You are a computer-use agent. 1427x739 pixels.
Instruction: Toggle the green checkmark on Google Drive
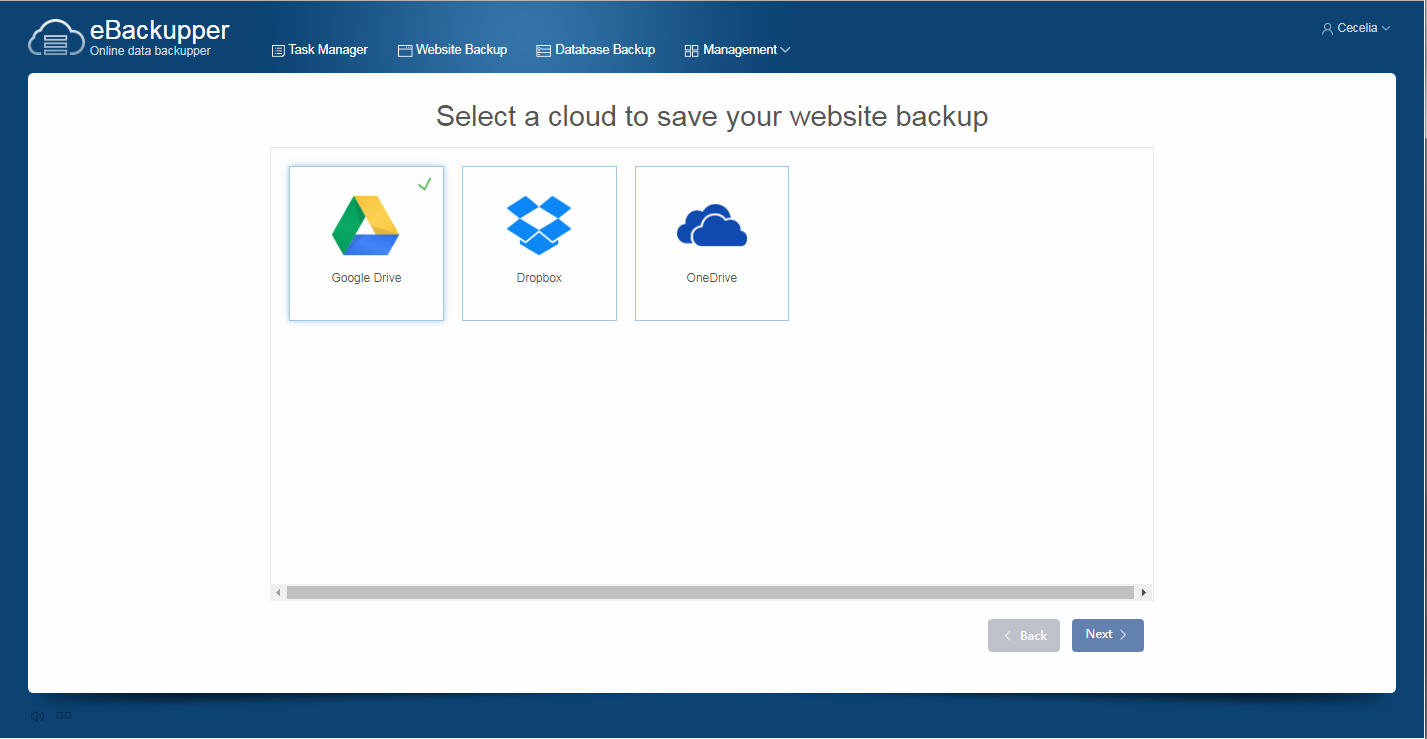click(424, 184)
